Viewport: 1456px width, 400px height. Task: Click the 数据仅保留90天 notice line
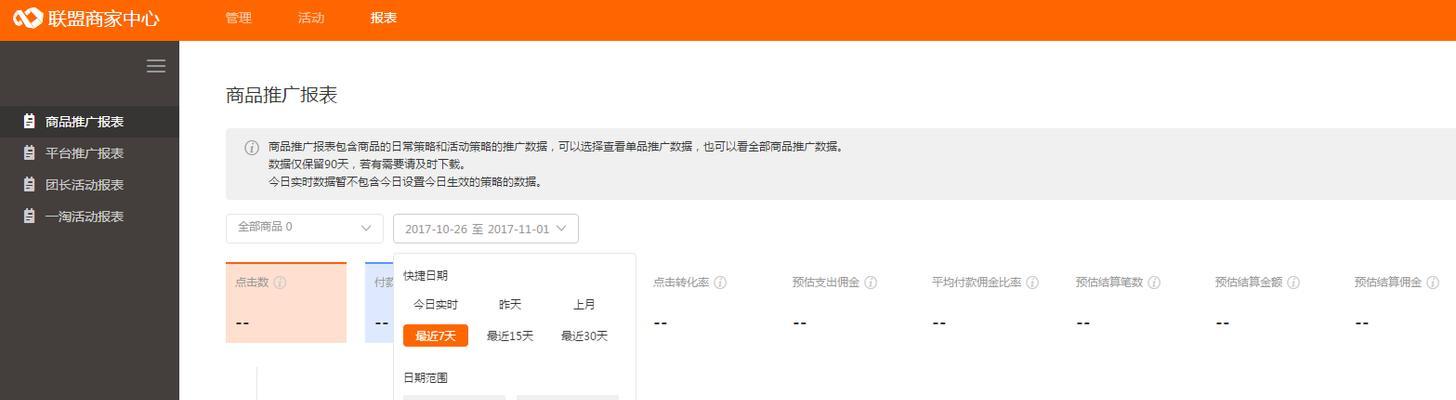pos(367,164)
